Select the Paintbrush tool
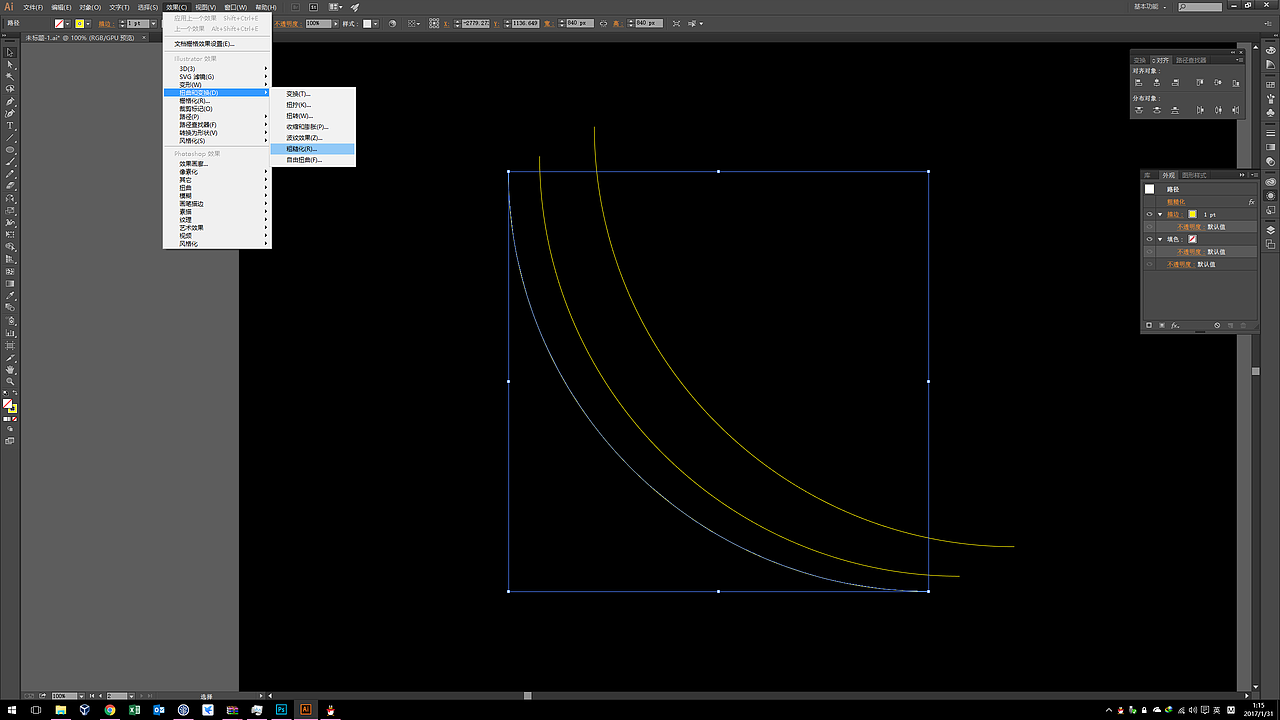The width and height of the screenshot is (1280, 720). [10, 161]
